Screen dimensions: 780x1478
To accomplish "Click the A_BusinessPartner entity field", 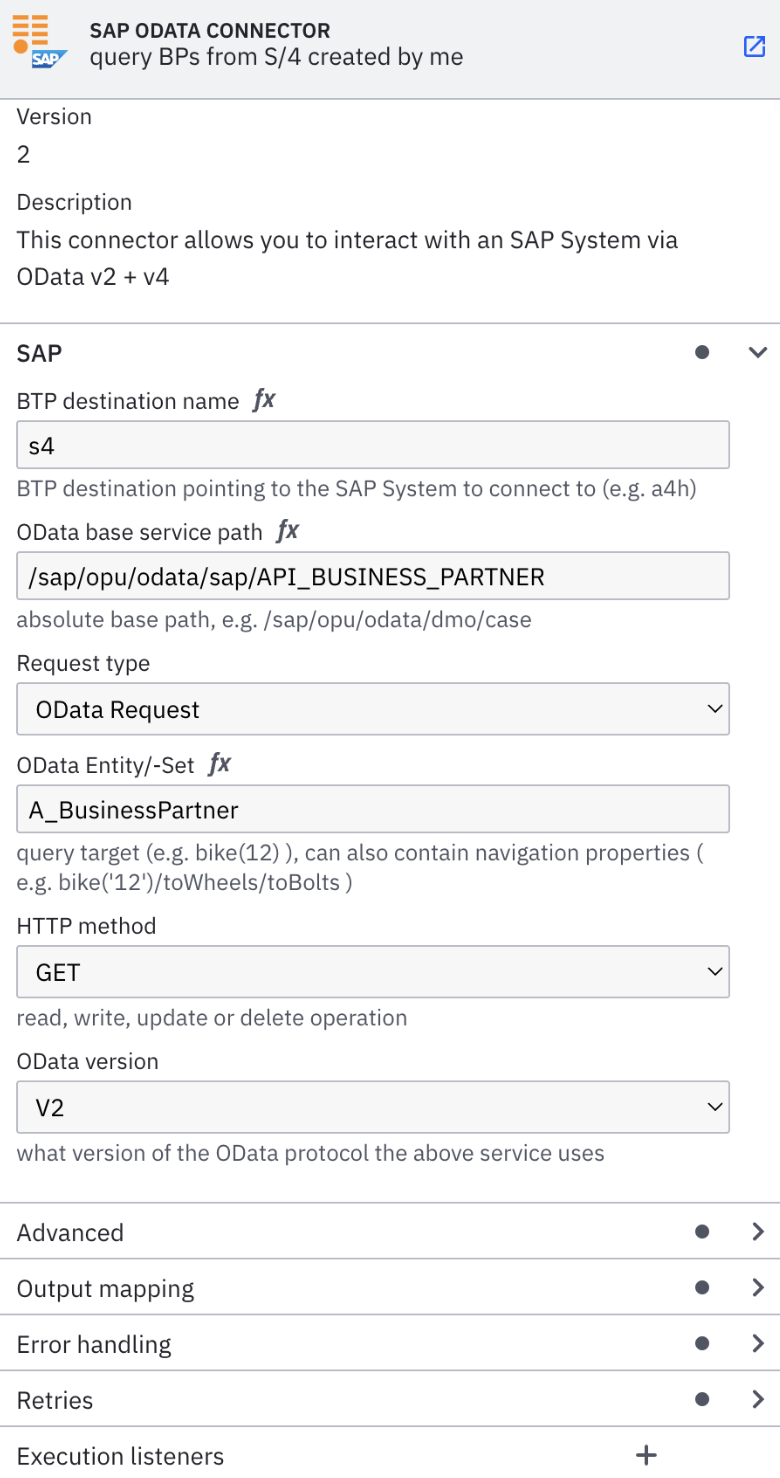I will point(373,808).
